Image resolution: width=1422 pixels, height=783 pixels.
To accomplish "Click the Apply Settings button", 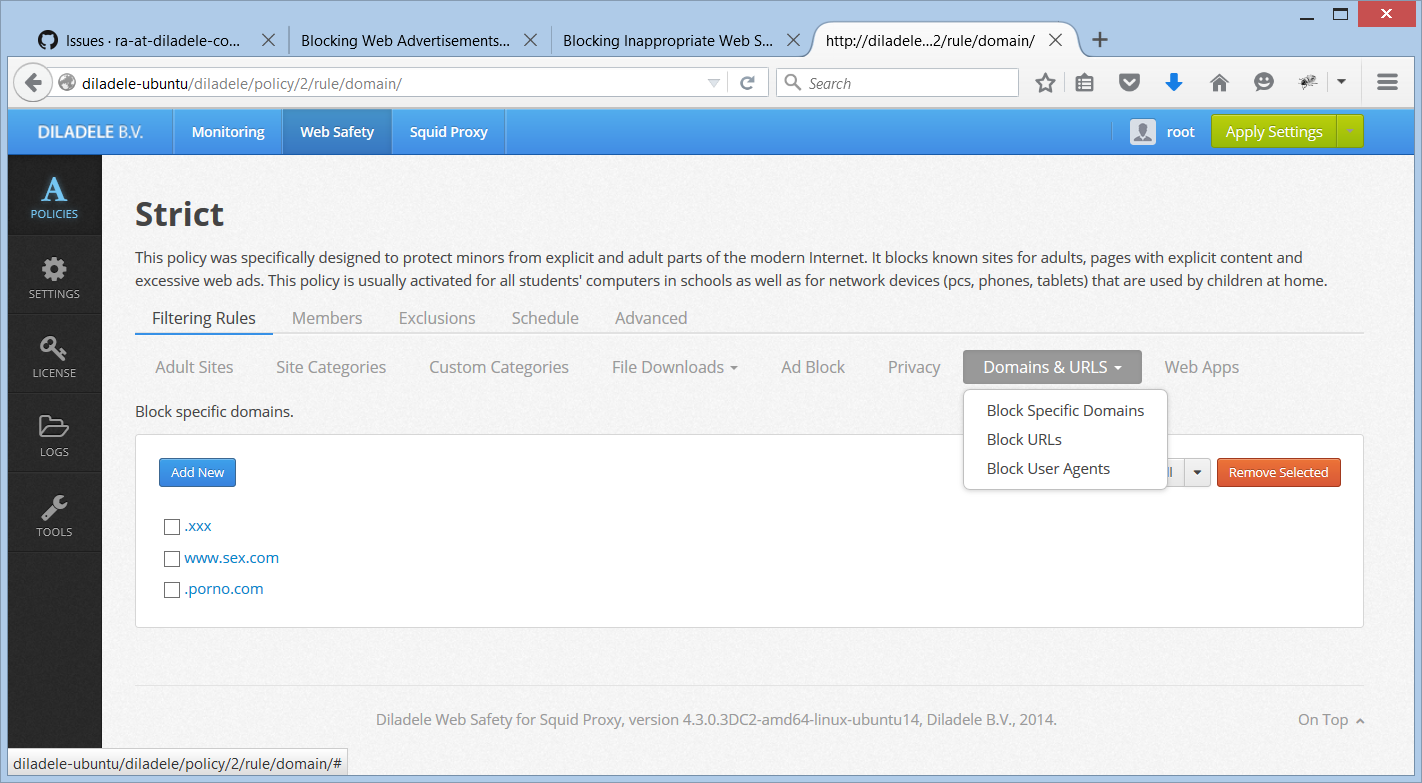I will (1274, 132).
